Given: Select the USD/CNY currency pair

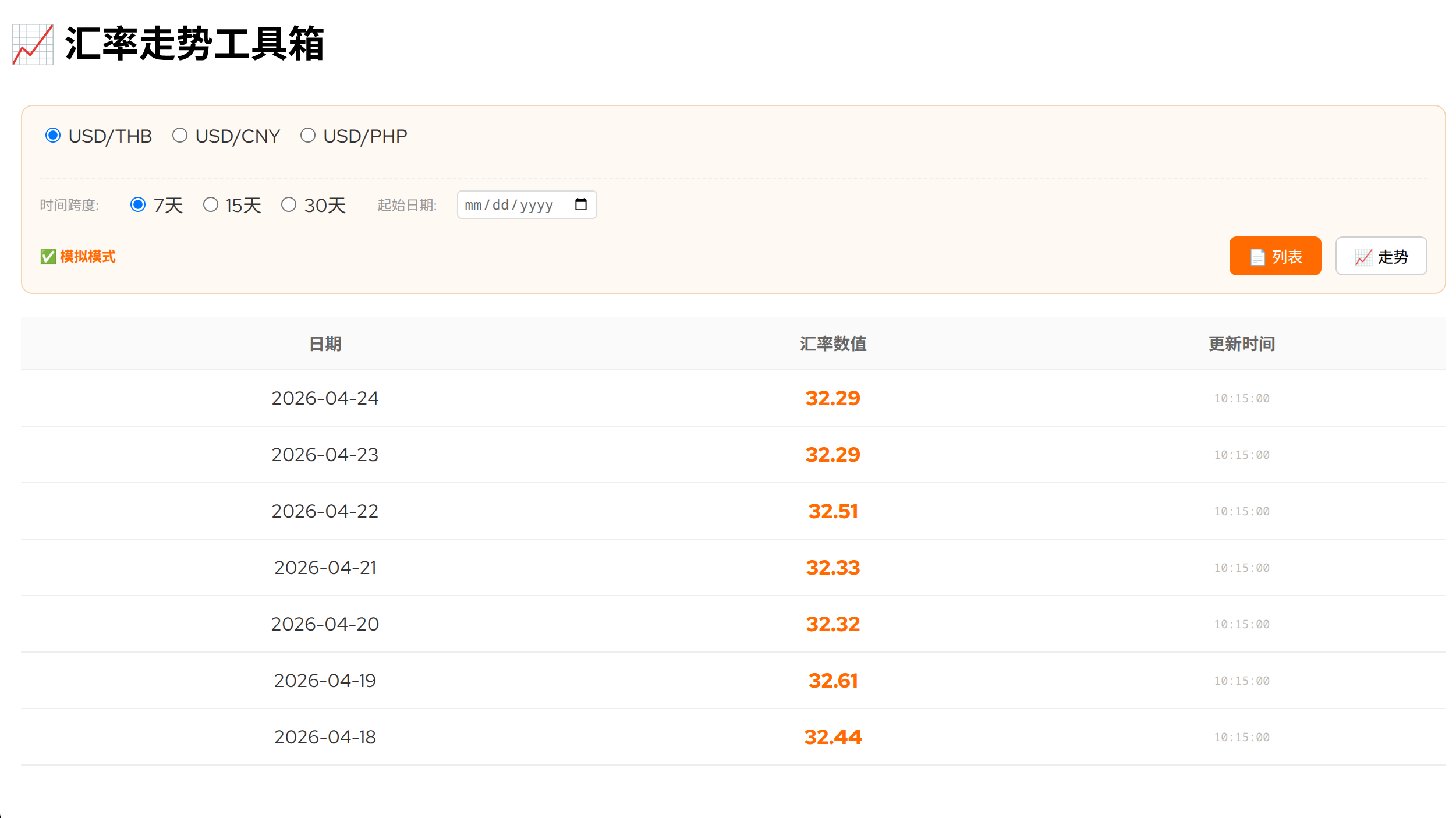Looking at the screenshot, I should tap(180, 135).
